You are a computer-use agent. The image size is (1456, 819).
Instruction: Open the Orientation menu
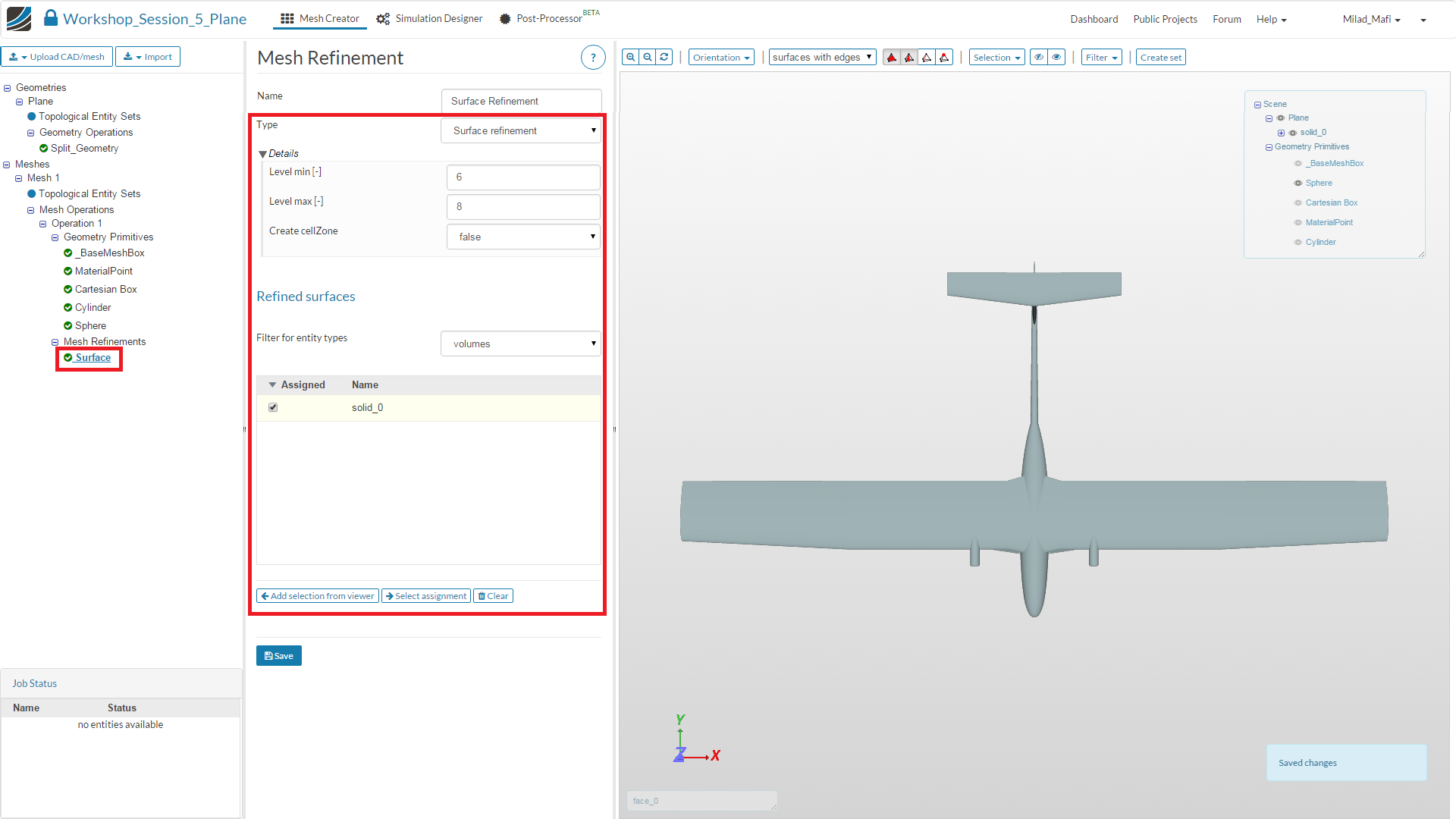[721, 58]
